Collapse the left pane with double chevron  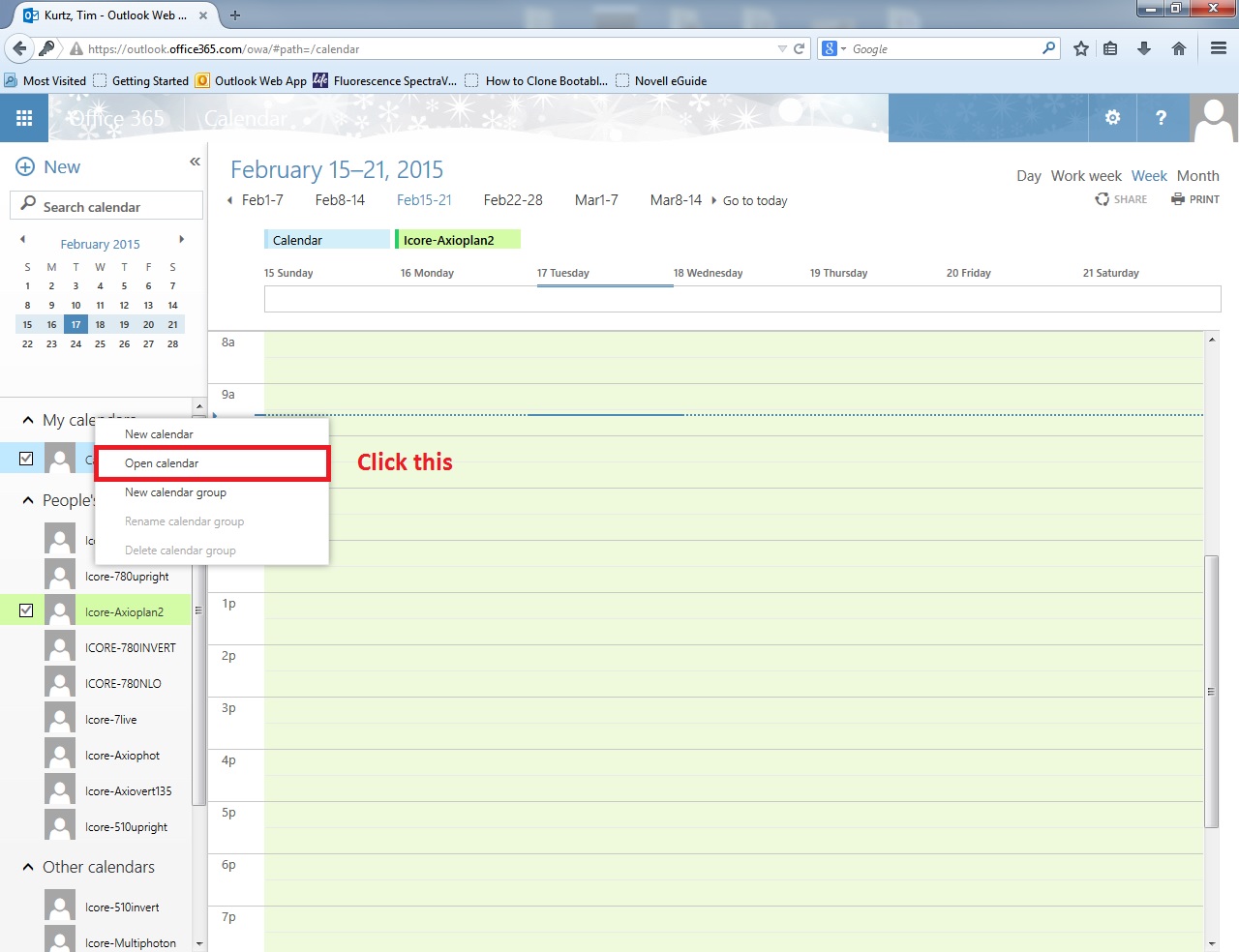tap(195, 162)
